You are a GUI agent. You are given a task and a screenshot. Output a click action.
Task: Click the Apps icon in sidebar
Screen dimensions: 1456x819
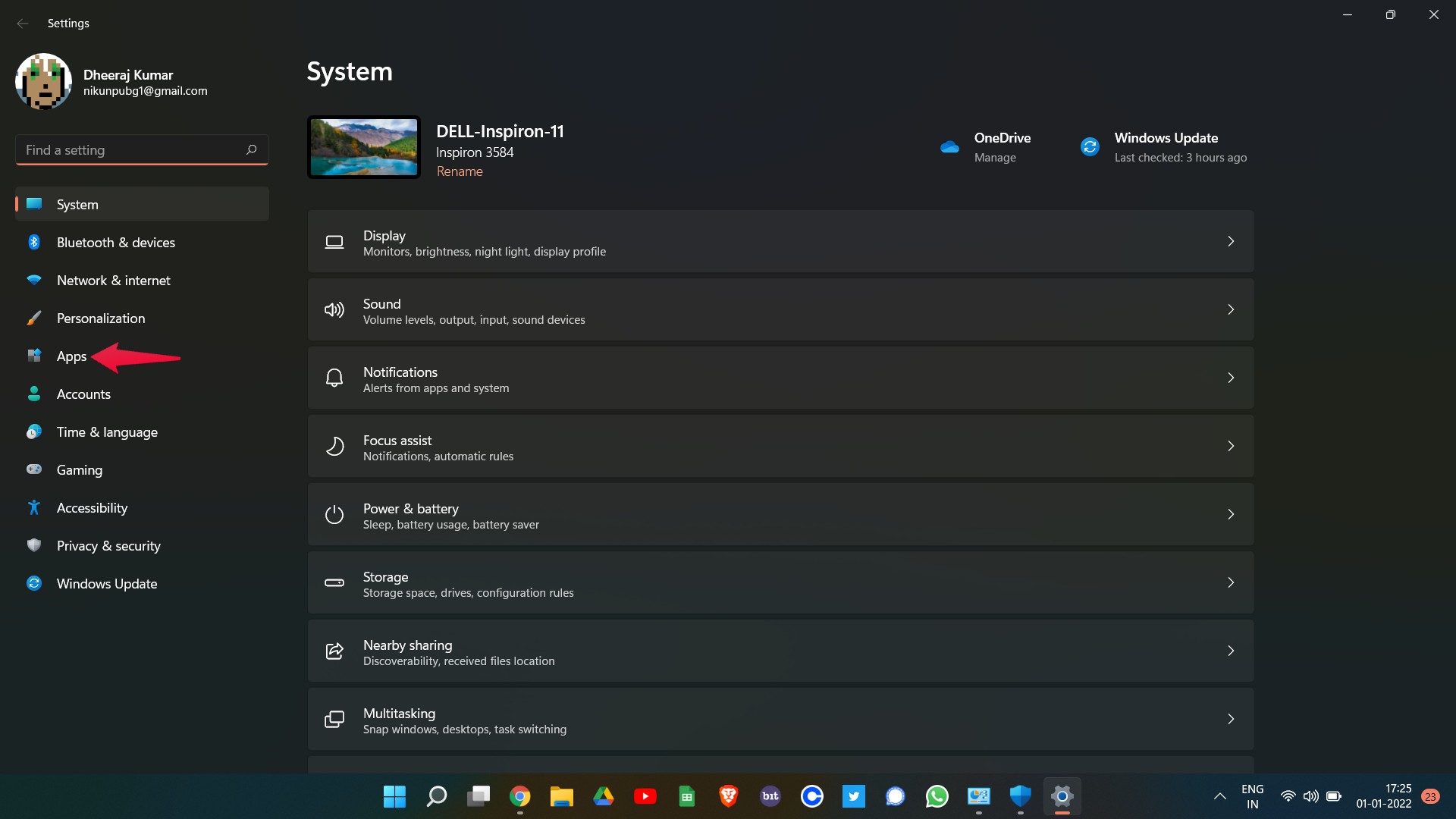(x=34, y=356)
